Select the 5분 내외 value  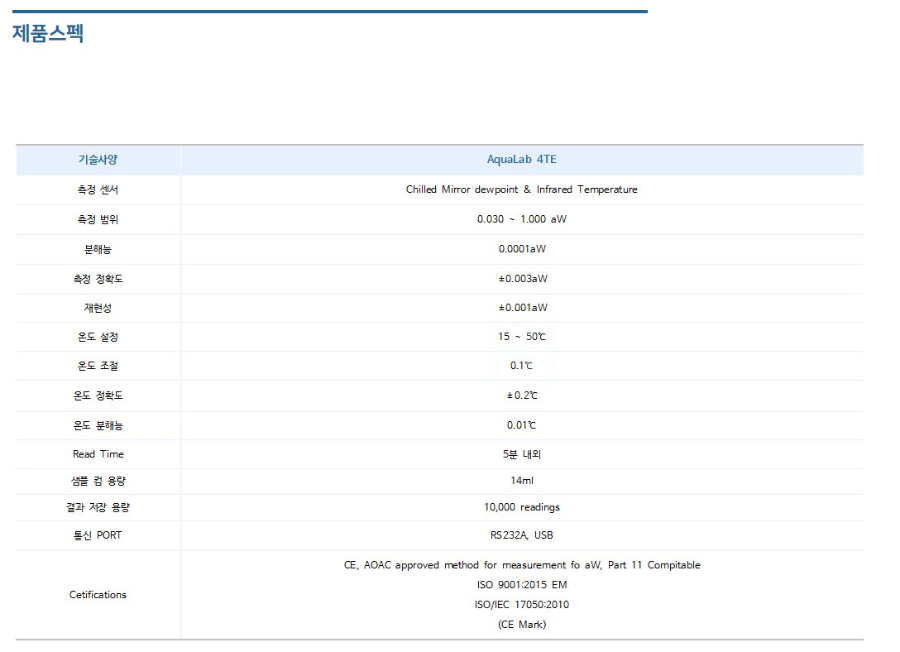tap(522, 454)
